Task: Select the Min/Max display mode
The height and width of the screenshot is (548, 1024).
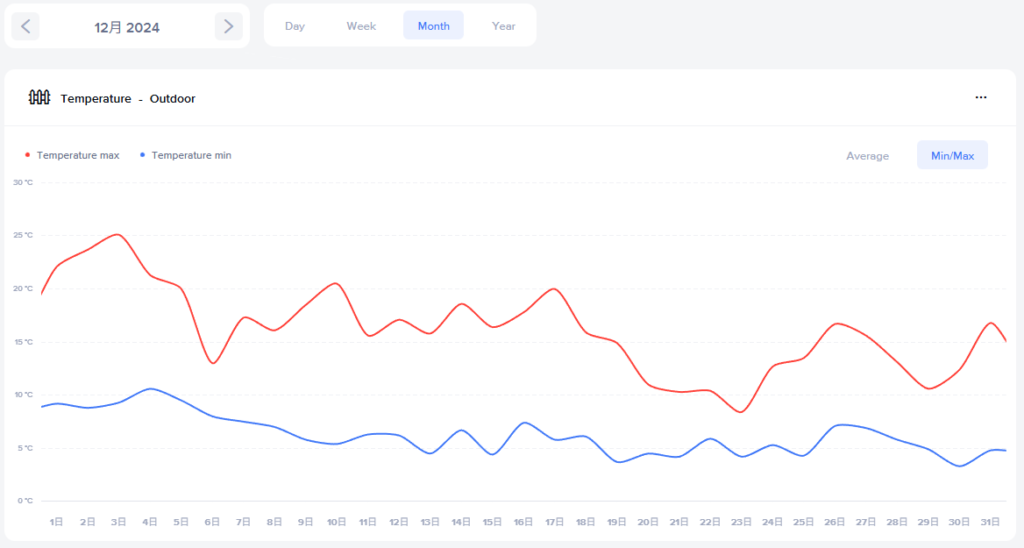Action: (952, 156)
